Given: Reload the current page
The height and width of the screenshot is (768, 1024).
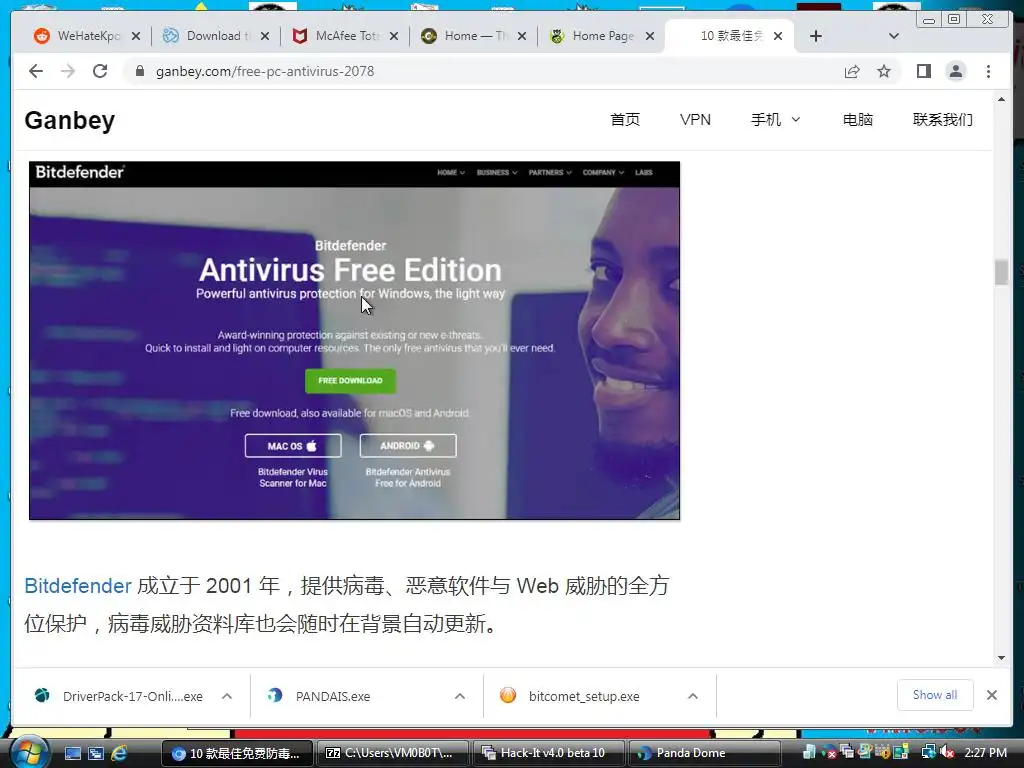Looking at the screenshot, I should click(x=100, y=71).
